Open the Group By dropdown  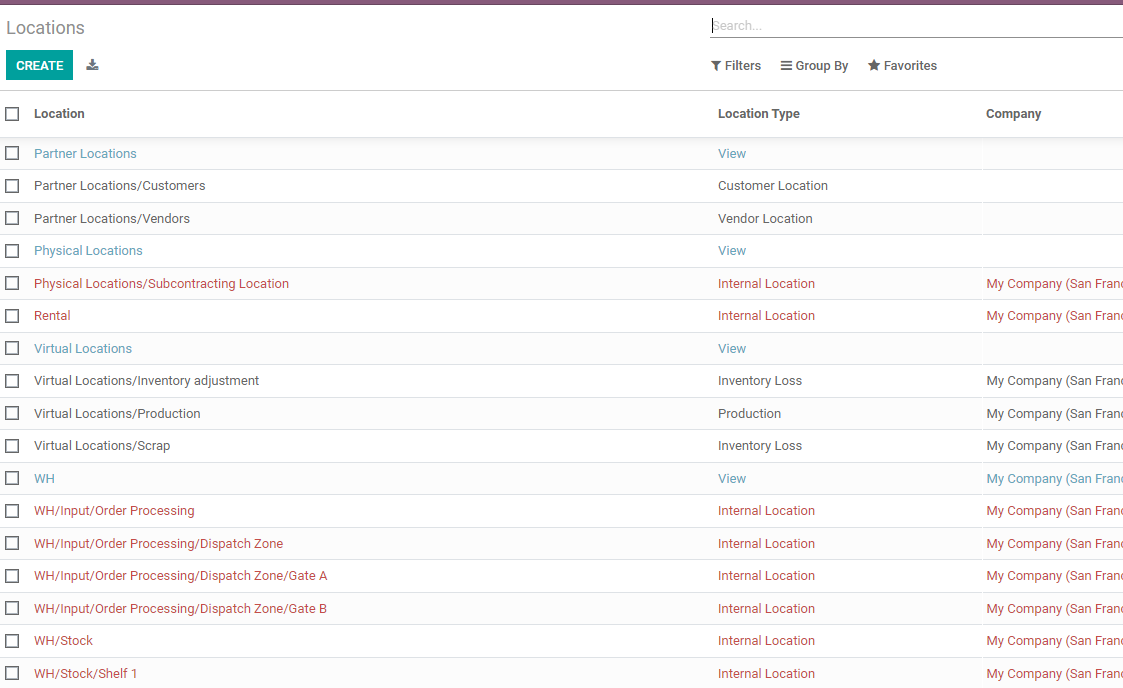point(814,66)
